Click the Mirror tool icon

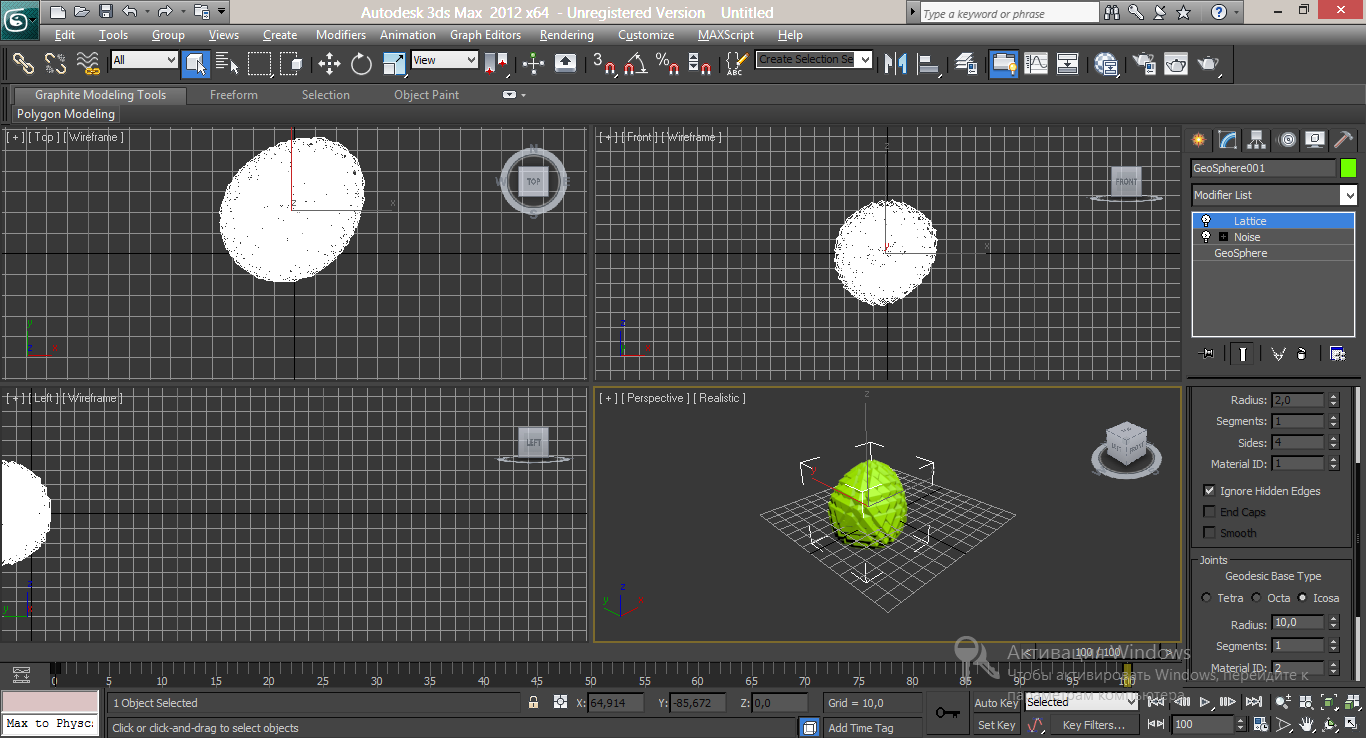(x=896, y=64)
